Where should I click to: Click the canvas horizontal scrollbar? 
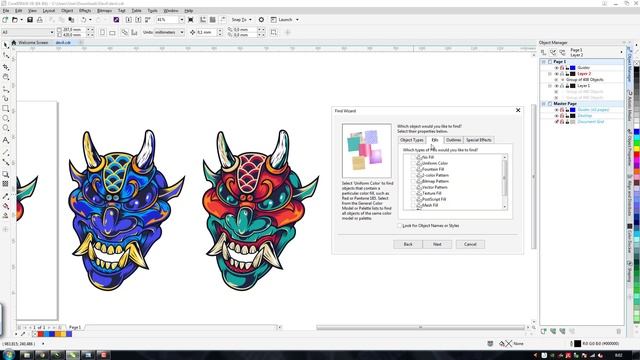click(x=420, y=327)
